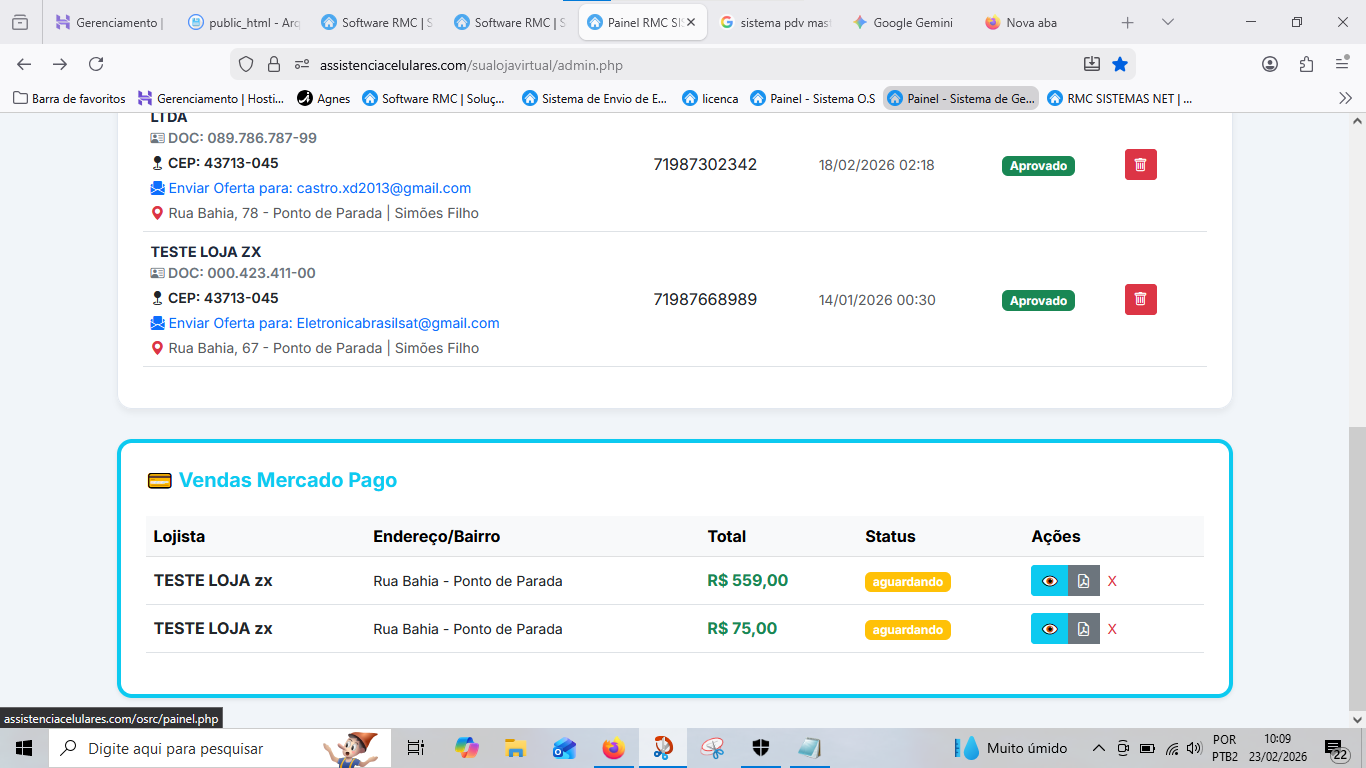View the R$ 559,00 sale details
The width and height of the screenshot is (1366, 768).
[1049, 581]
